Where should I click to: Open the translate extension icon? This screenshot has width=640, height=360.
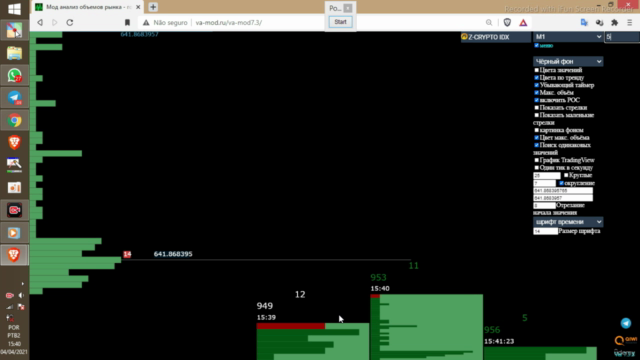[584, 22]
